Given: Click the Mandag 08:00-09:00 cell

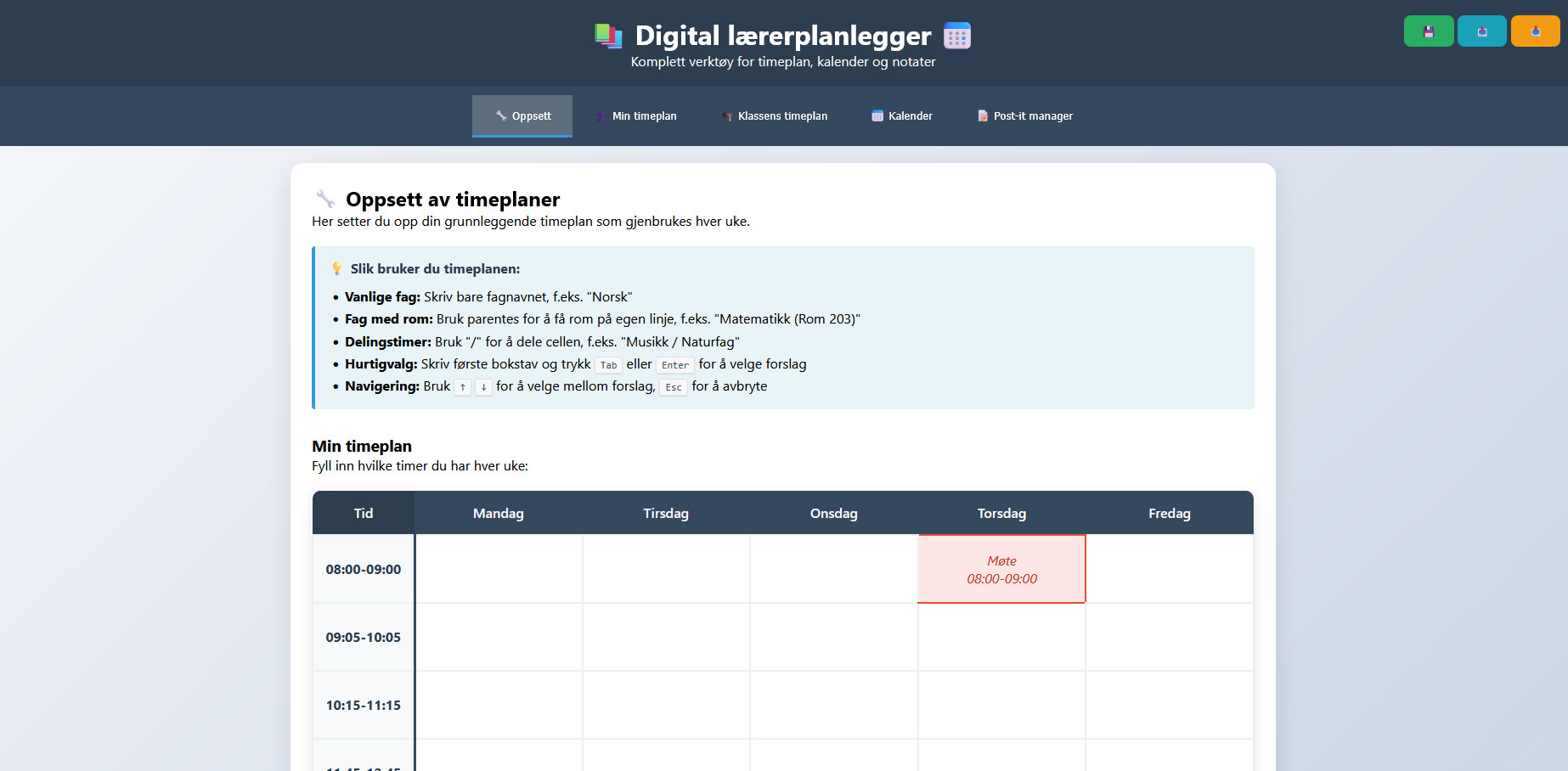Looking at the screenshot, I should [x=499, y=569].
